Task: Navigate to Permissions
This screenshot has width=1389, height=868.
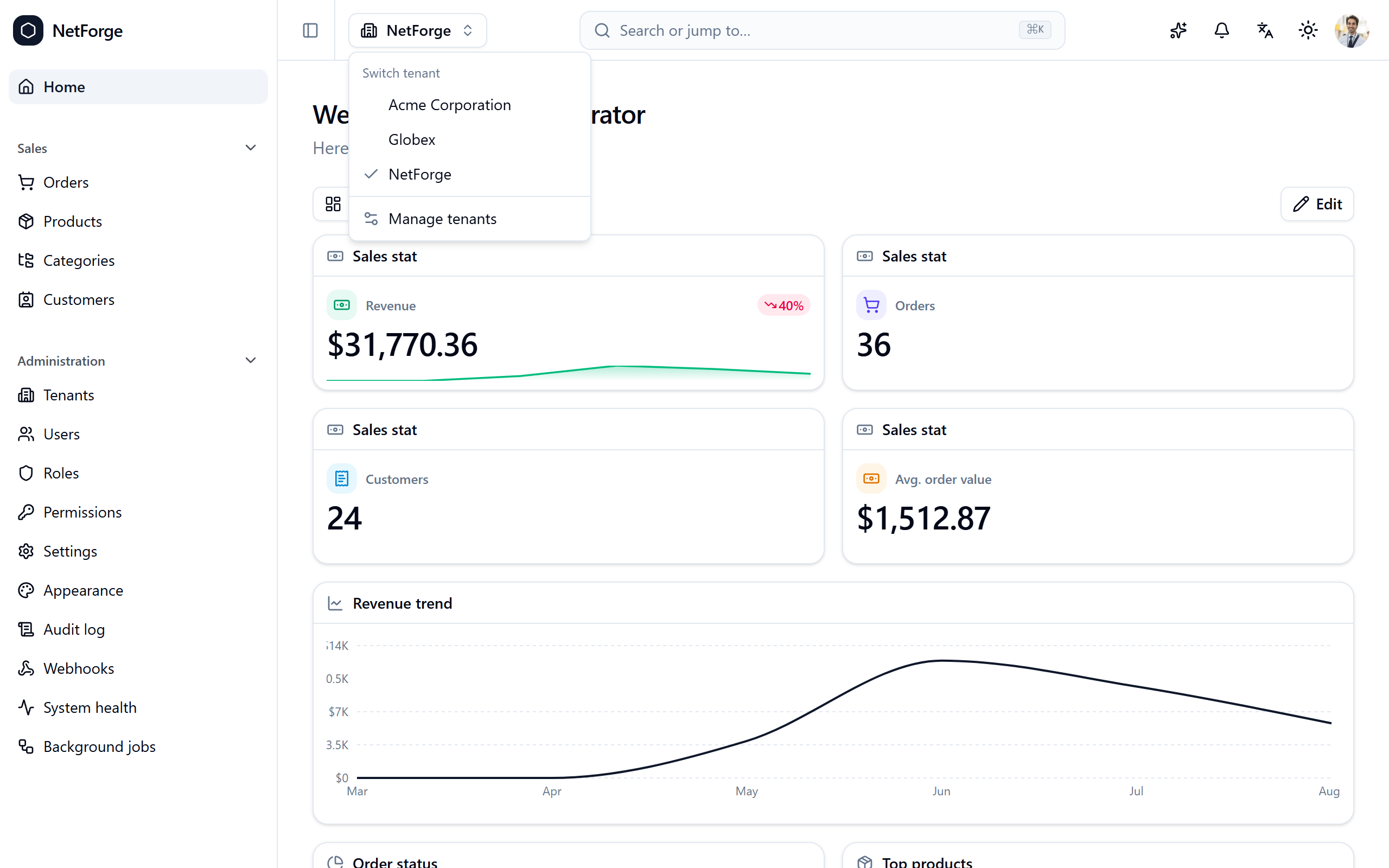Action: point(138,512)
